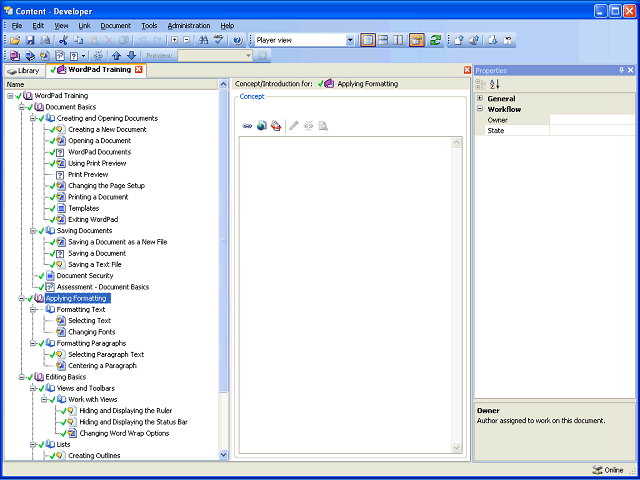Open the Link menu
Screen dimensions: 640x480
(84, 26)
